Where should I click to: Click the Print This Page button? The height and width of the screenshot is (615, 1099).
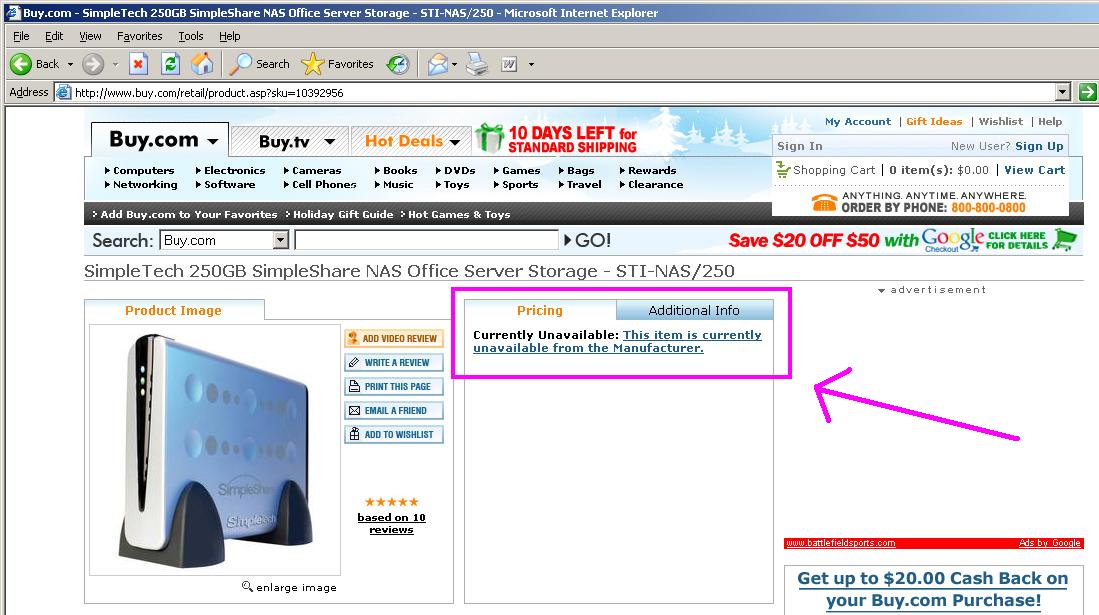(394, 386)
